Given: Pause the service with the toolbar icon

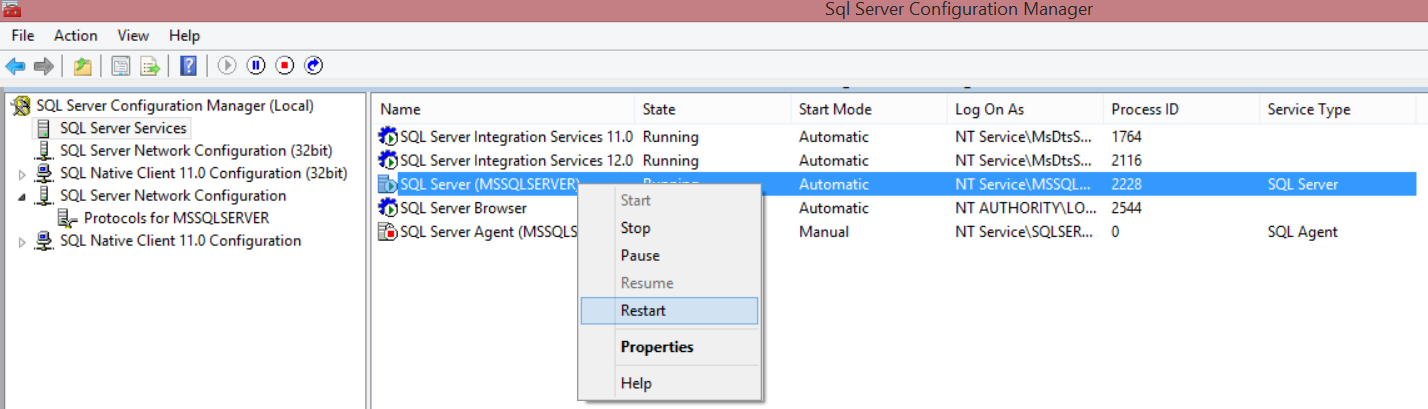Looking at the screenshot, I should [x=256, y=66].
